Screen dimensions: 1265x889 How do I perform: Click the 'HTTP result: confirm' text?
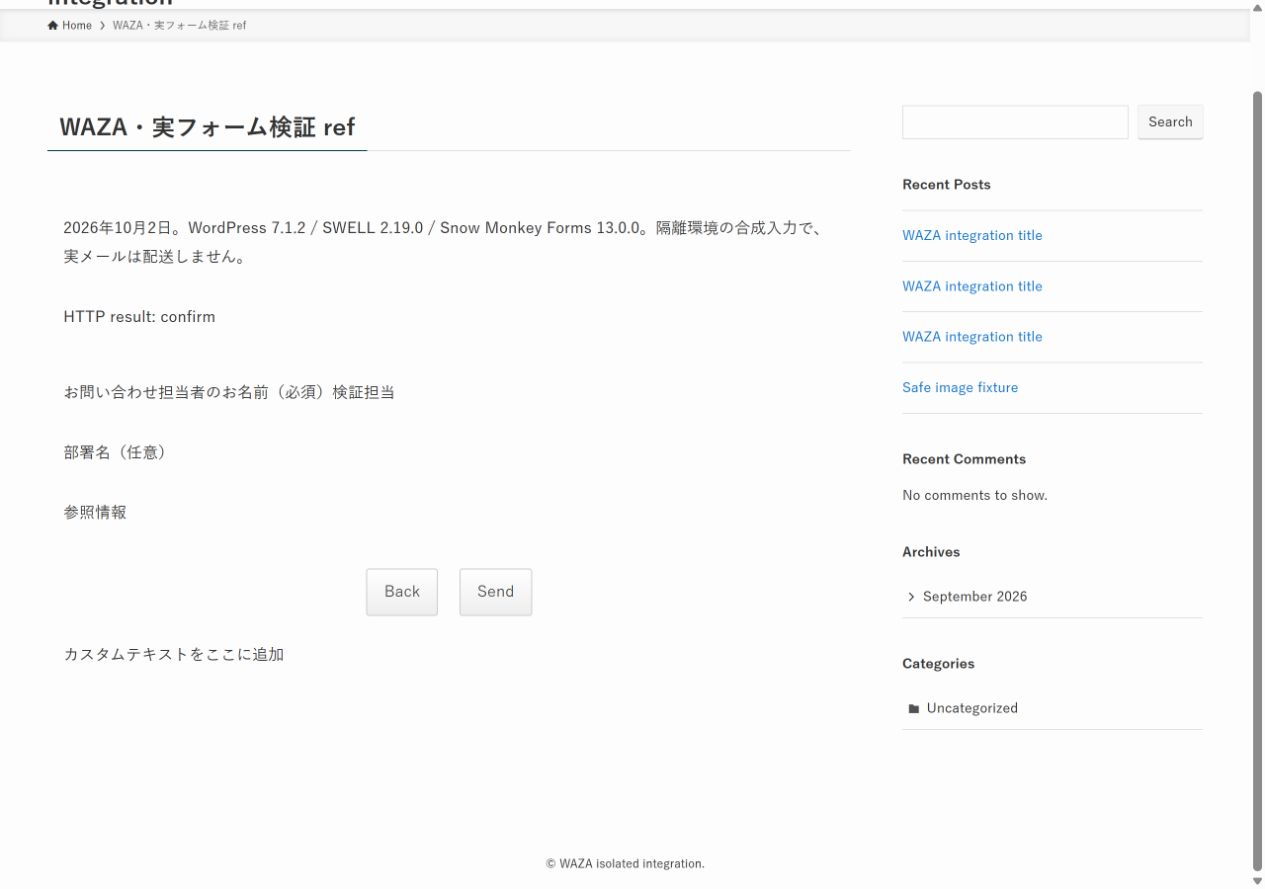coord(139,317)
